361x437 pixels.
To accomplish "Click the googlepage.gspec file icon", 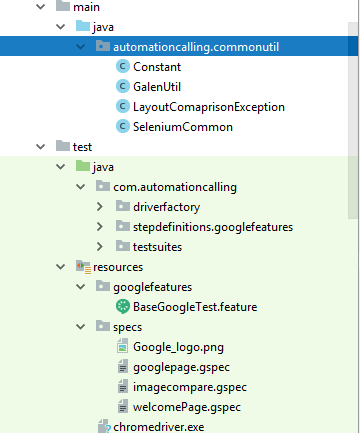I will pyautogui.click(x=123, y=366).
